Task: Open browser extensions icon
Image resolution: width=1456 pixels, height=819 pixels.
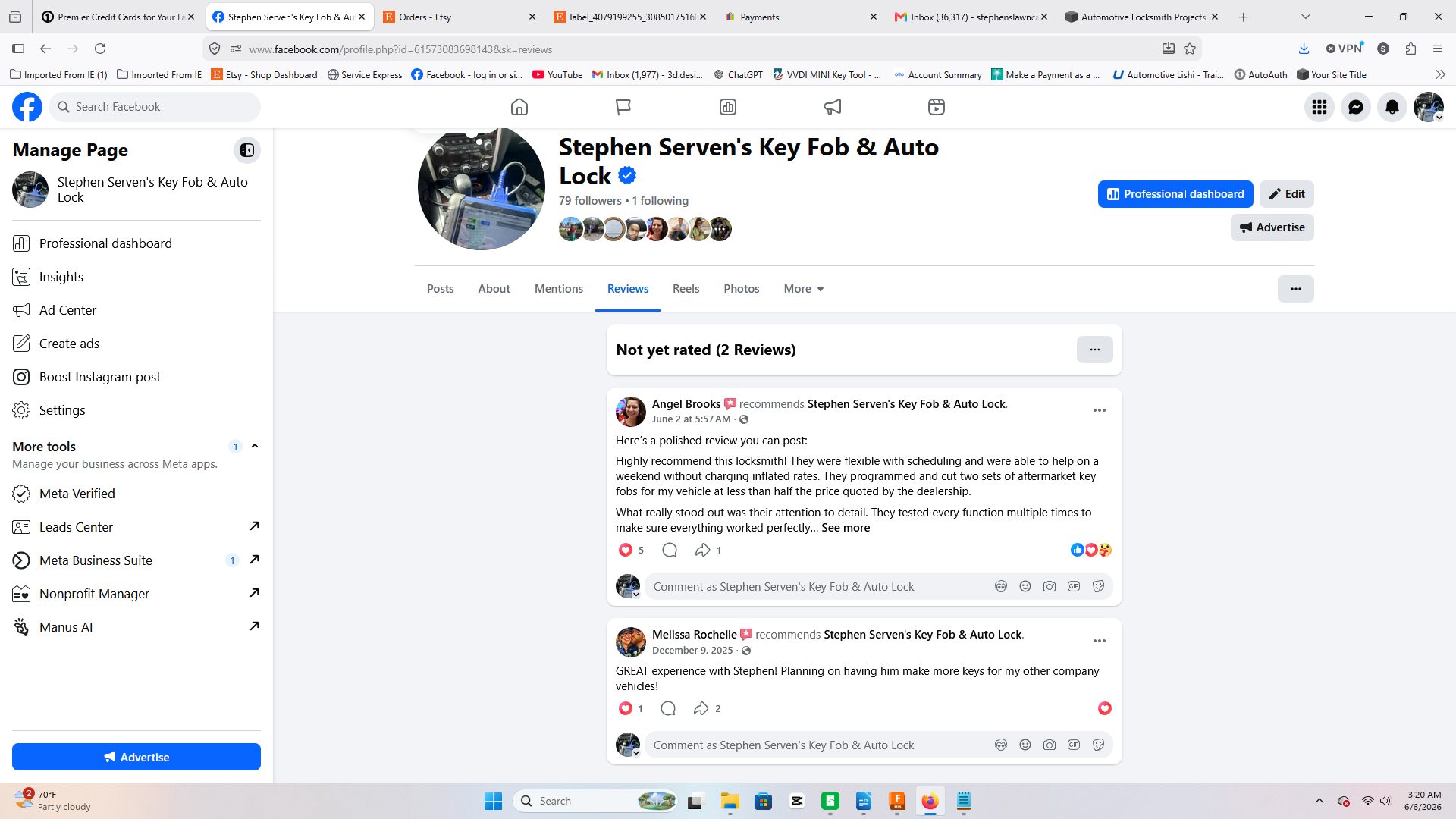Action: [1410, 49]
